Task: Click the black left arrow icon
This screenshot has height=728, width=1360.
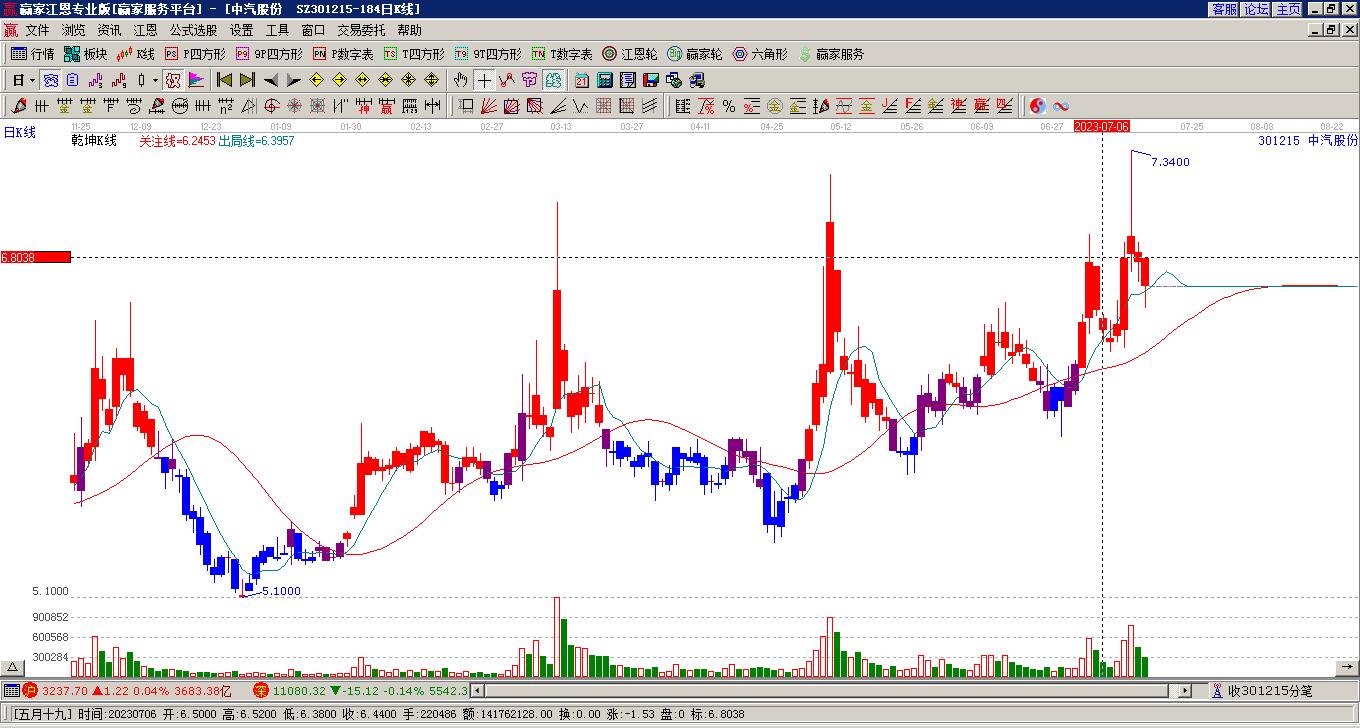Action: click(271, 80)
